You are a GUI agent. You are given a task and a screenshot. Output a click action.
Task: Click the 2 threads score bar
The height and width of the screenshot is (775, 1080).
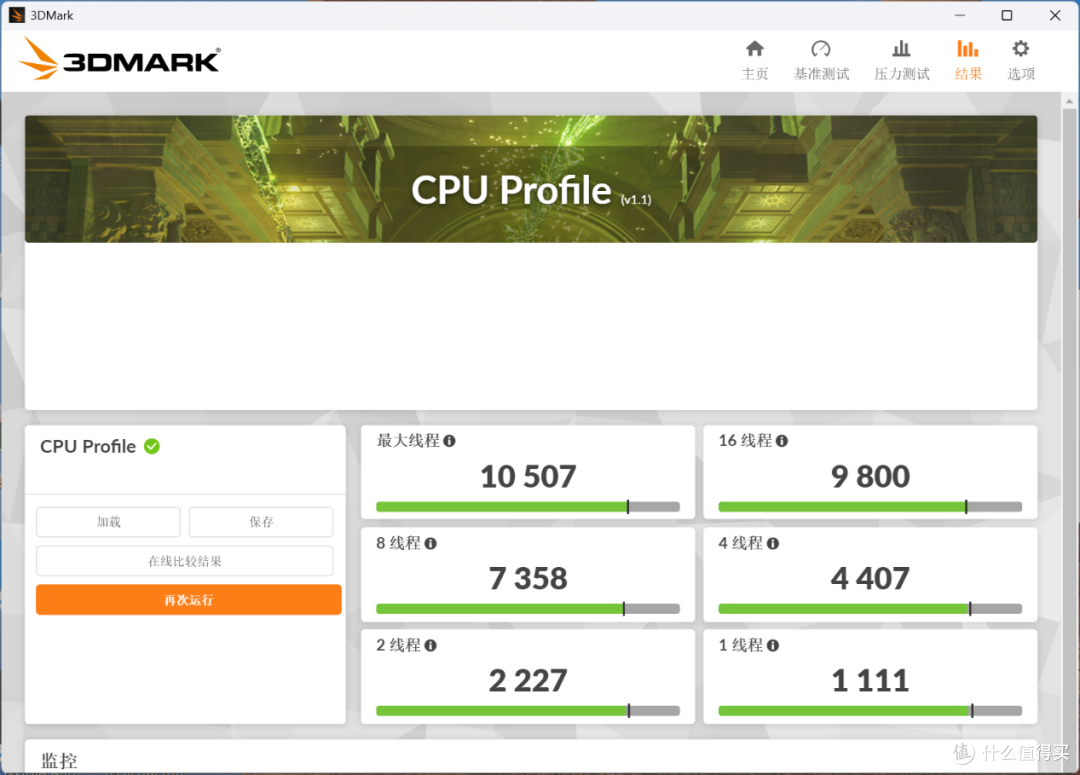(x=528, y=711)
